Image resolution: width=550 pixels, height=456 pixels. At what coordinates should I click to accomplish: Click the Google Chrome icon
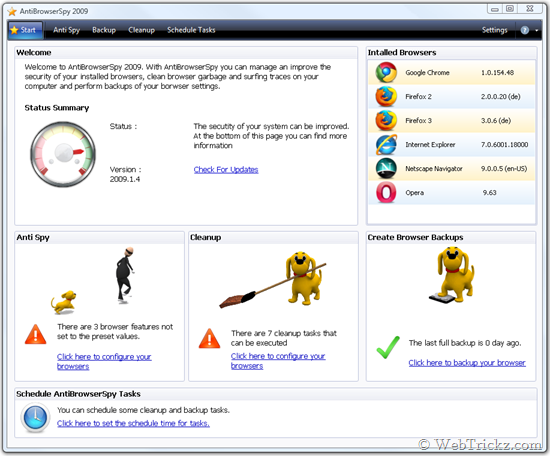(x=386, y=72)
